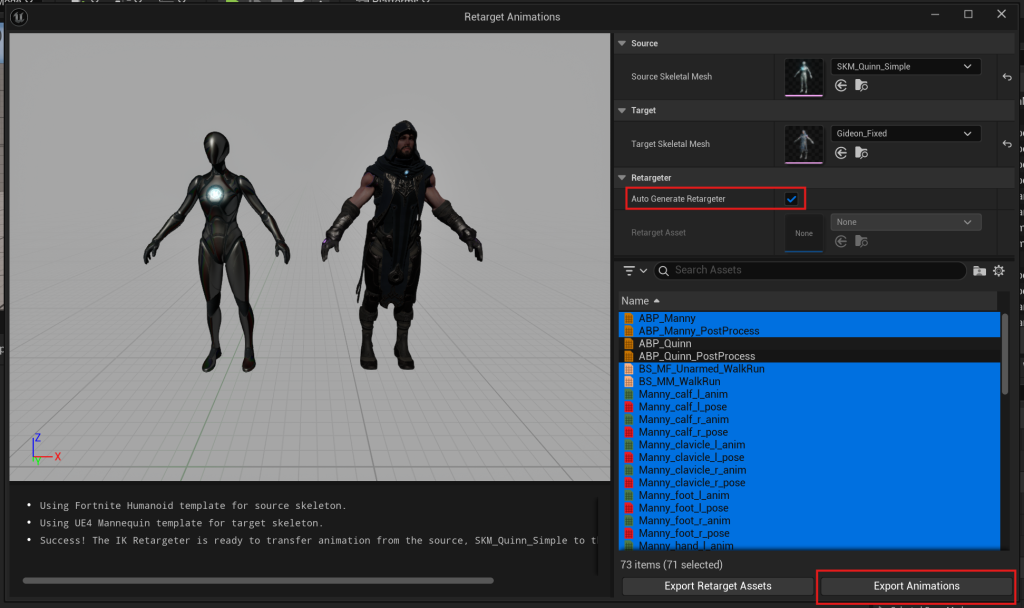The image size is (1024, 608).
Task: Collapse the Target section
Action: pos(622,110)
